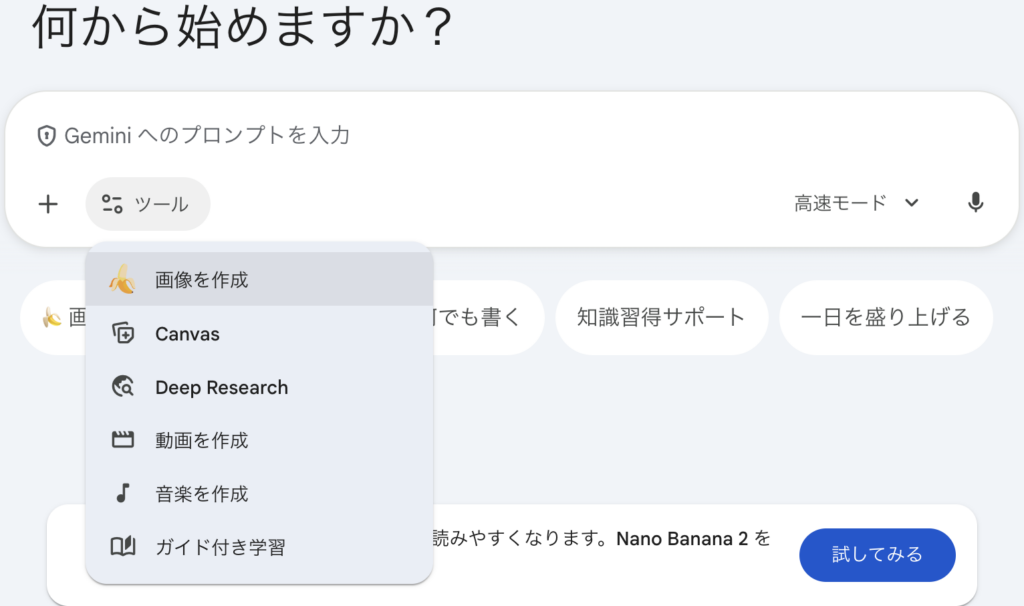Select Deep Research menu entry

[221, 387]
